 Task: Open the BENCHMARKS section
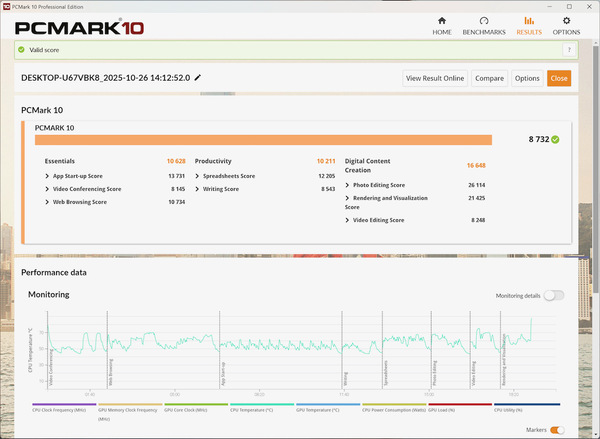point(484,26)
